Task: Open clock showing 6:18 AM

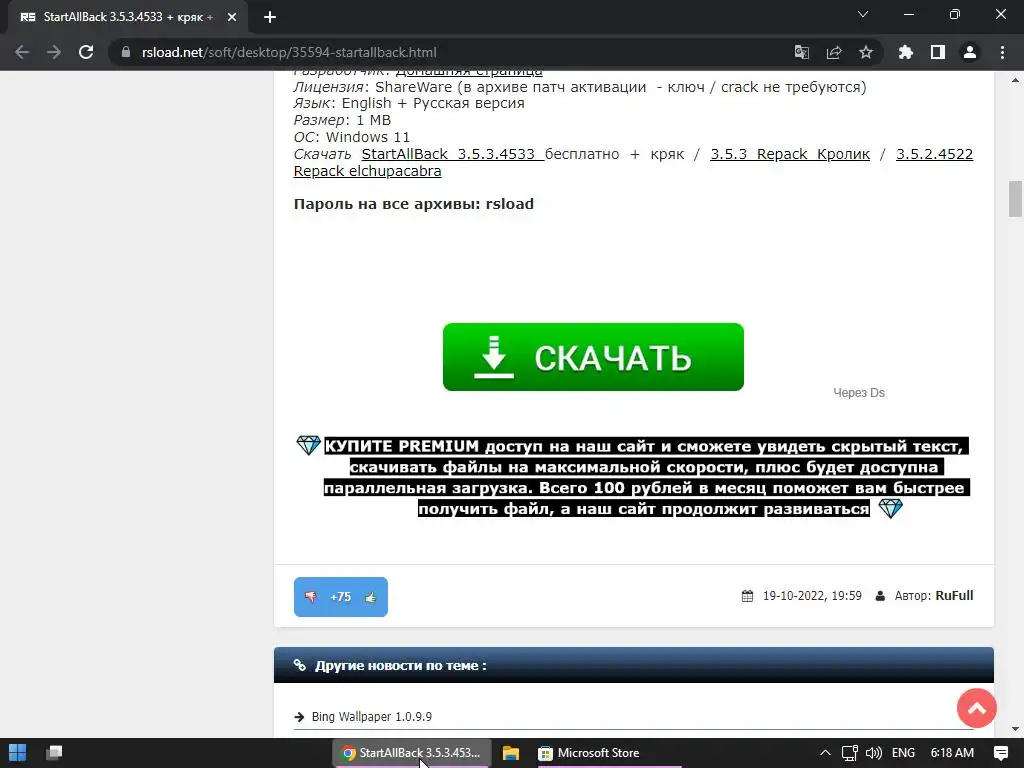Action: [952, 753]
